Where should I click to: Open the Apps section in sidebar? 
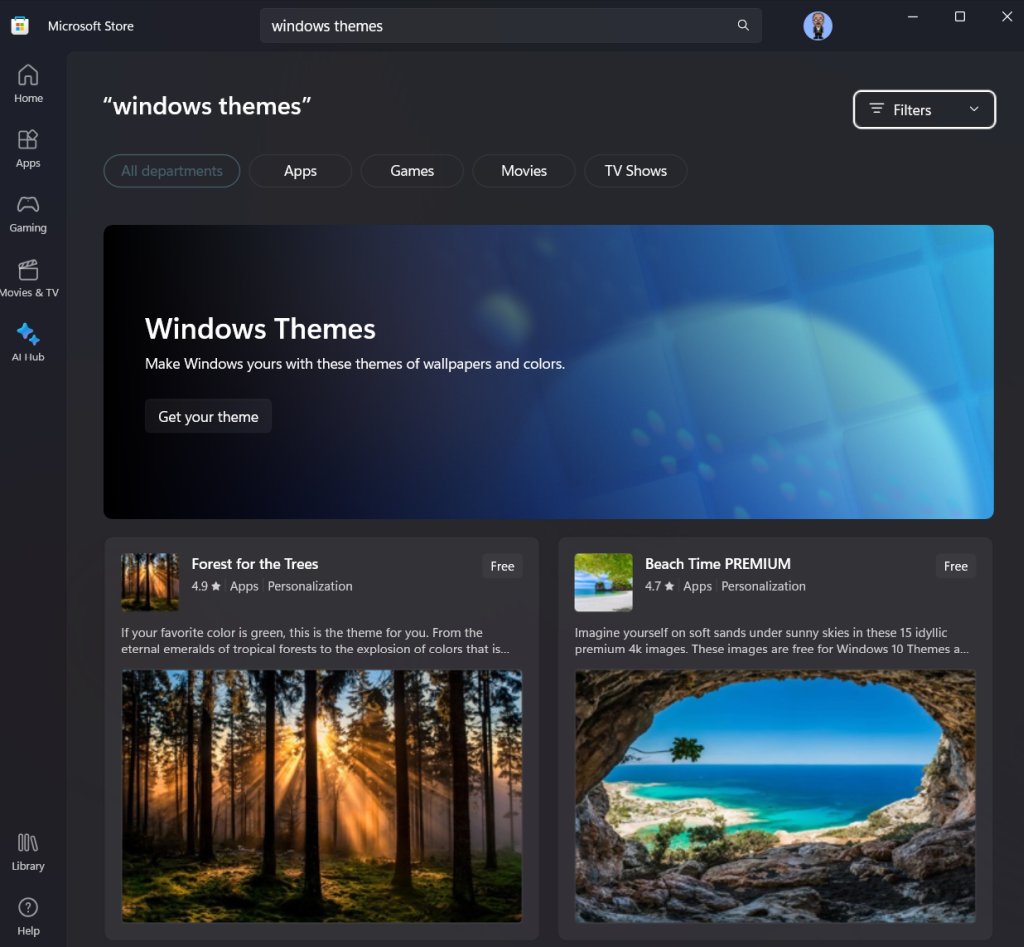click(x=28, y=149)
